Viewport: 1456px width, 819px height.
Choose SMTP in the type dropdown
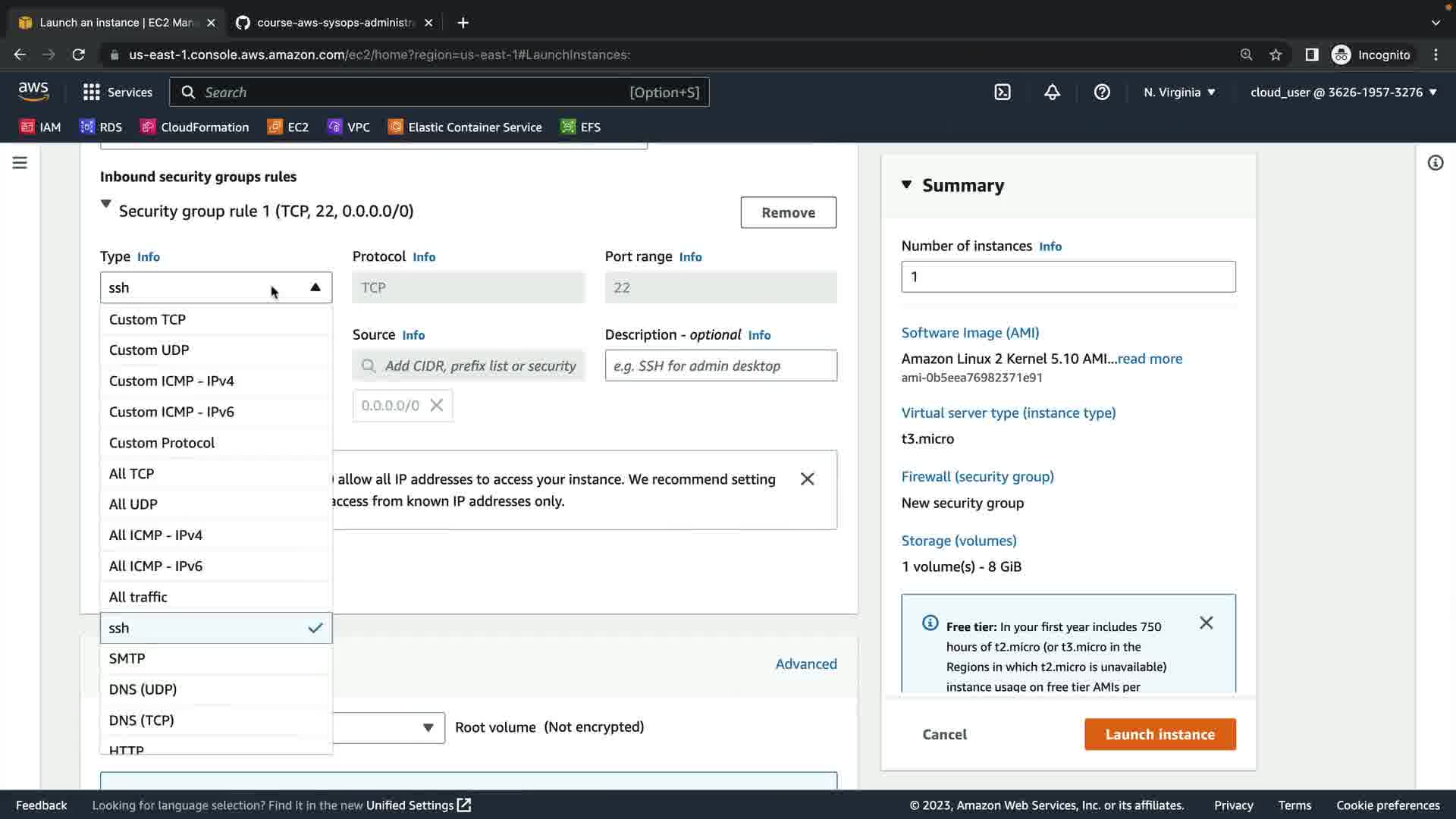[127, 658]
